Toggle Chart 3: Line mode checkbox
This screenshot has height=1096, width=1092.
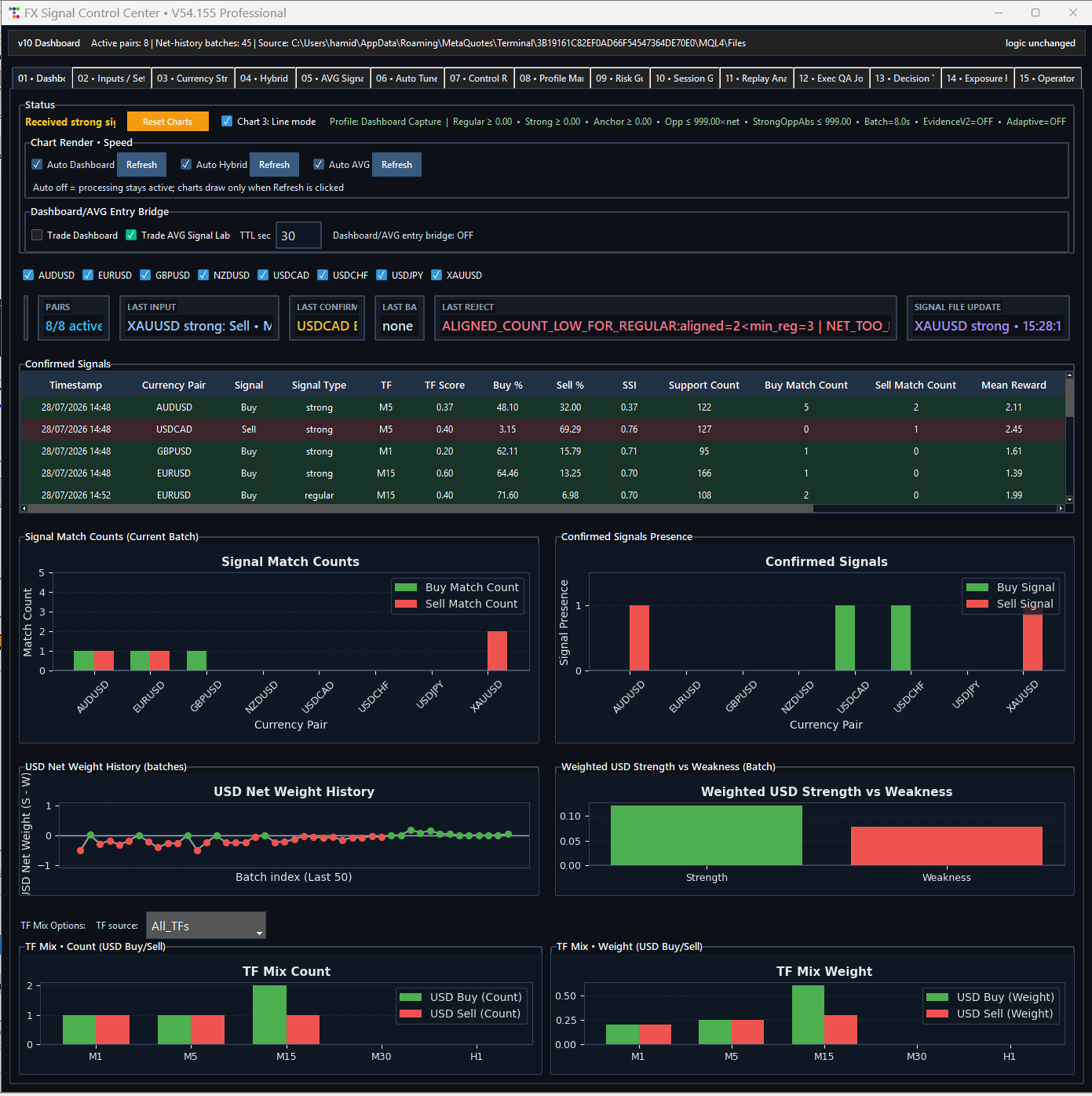[227, 121]
